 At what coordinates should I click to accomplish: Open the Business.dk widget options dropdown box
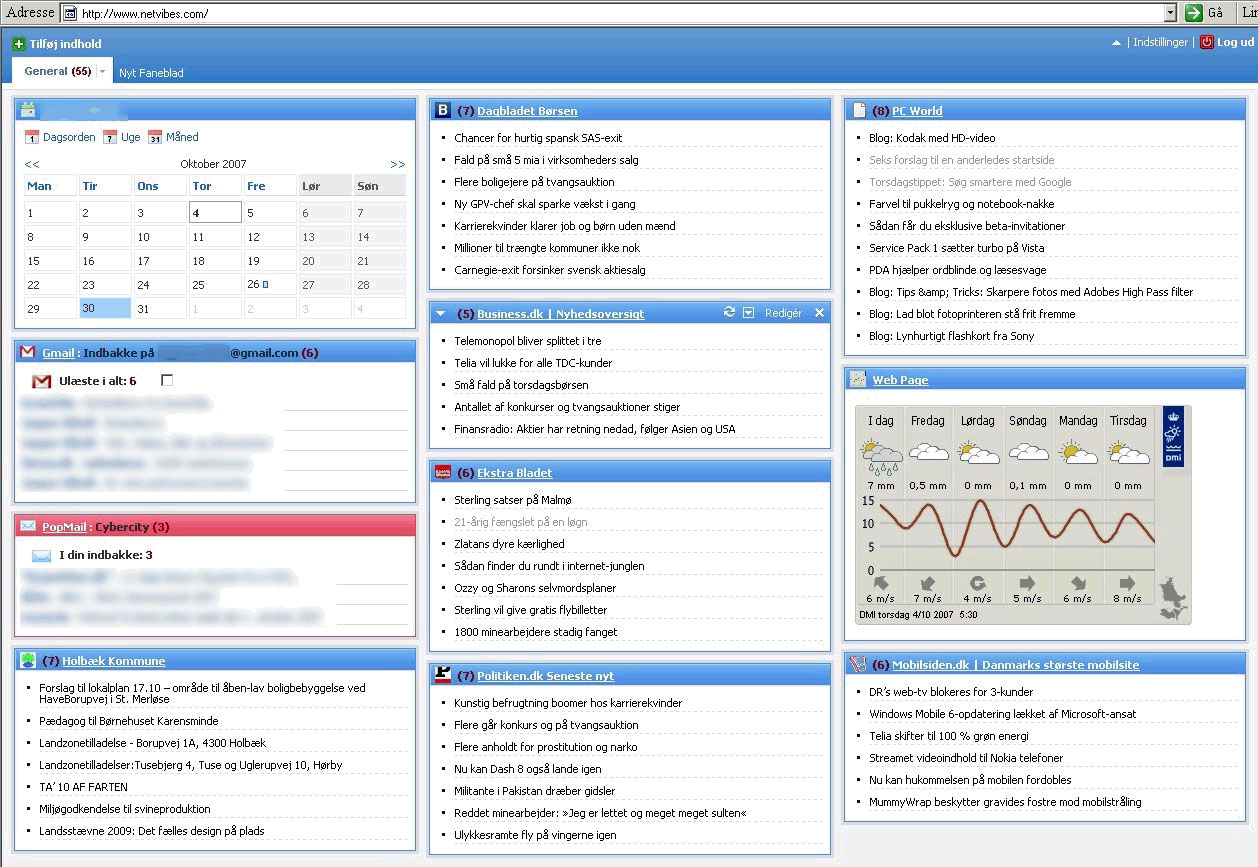[749, 313]
